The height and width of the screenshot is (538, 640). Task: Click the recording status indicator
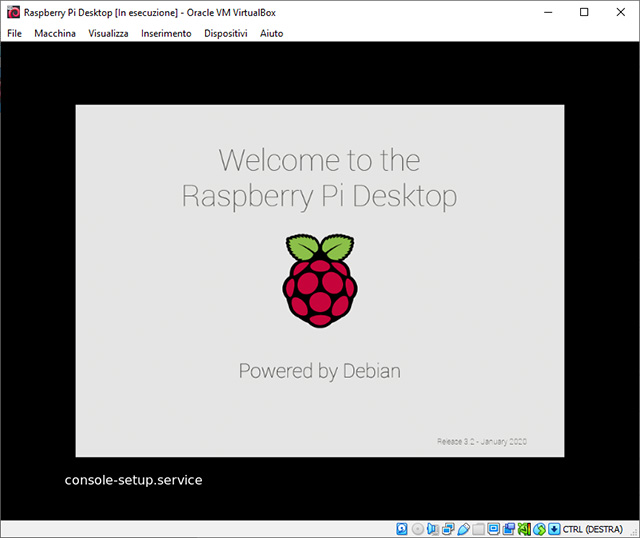click(509, 528)
